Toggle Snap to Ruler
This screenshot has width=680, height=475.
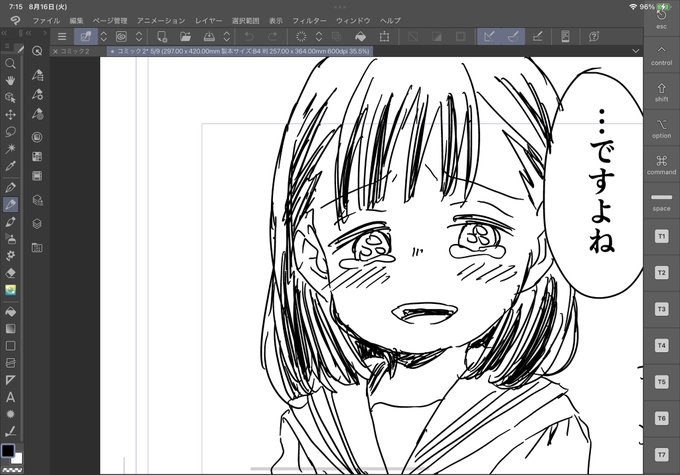pos(489,36)
